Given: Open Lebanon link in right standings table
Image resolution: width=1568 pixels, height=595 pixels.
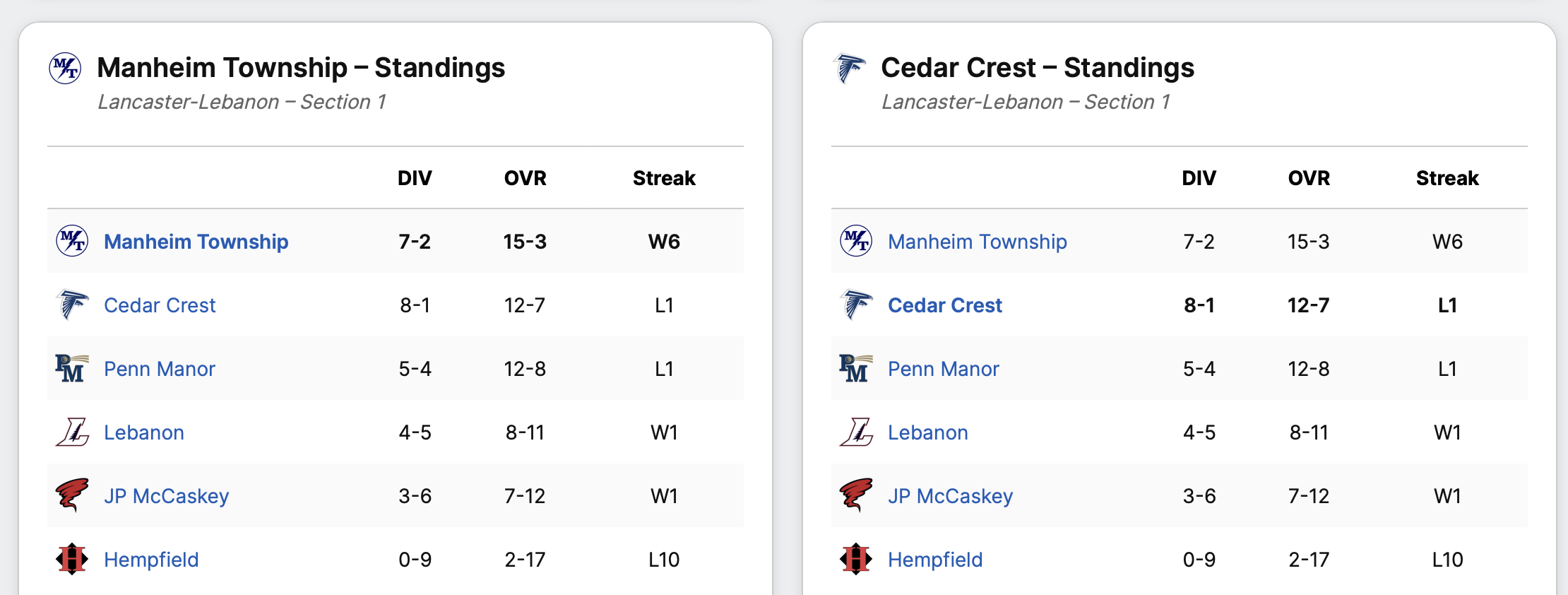Looking at the screenshot, I should tap(927, 432).
